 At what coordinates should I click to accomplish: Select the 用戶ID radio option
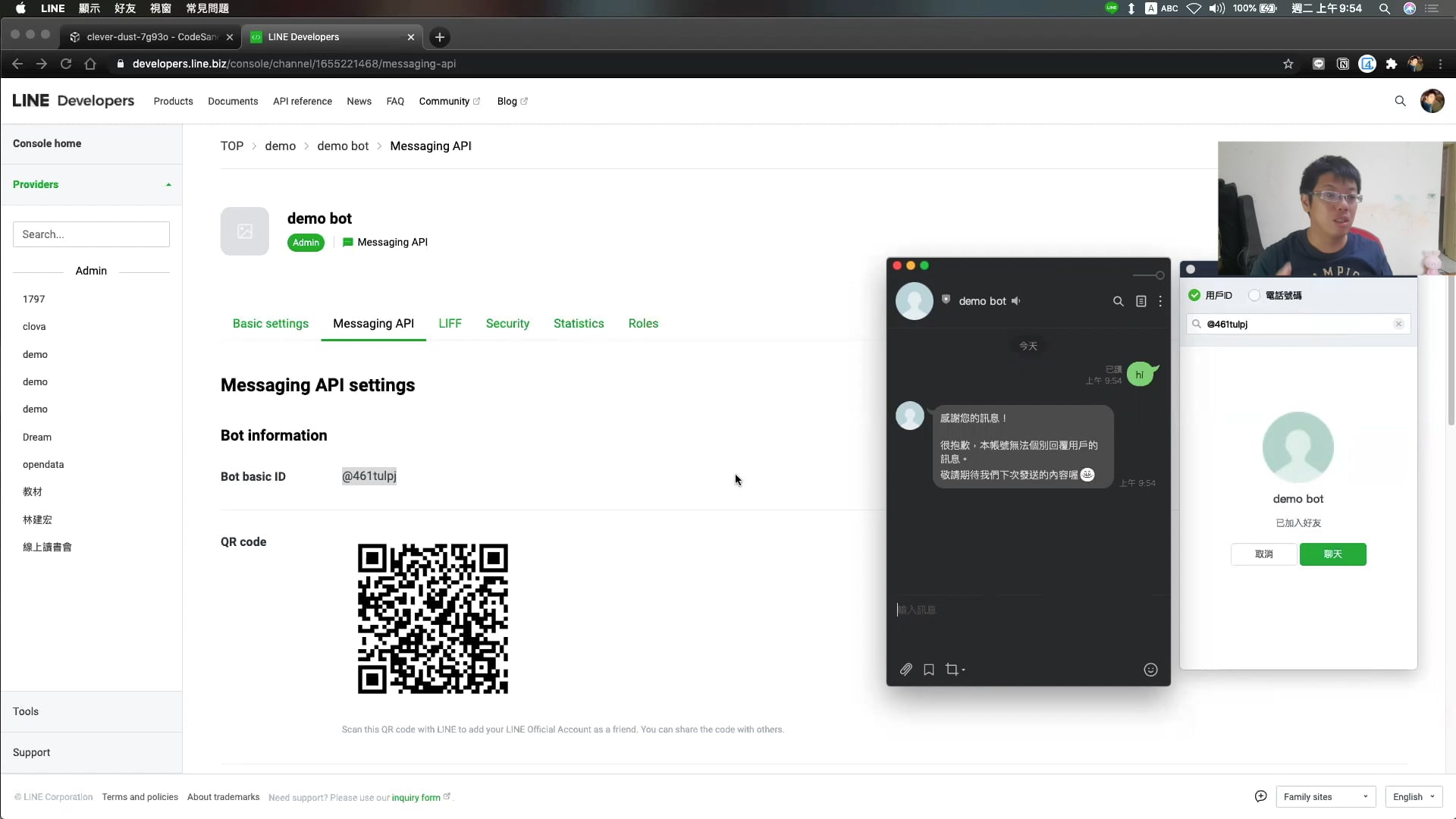click(x=1195, y=295)
